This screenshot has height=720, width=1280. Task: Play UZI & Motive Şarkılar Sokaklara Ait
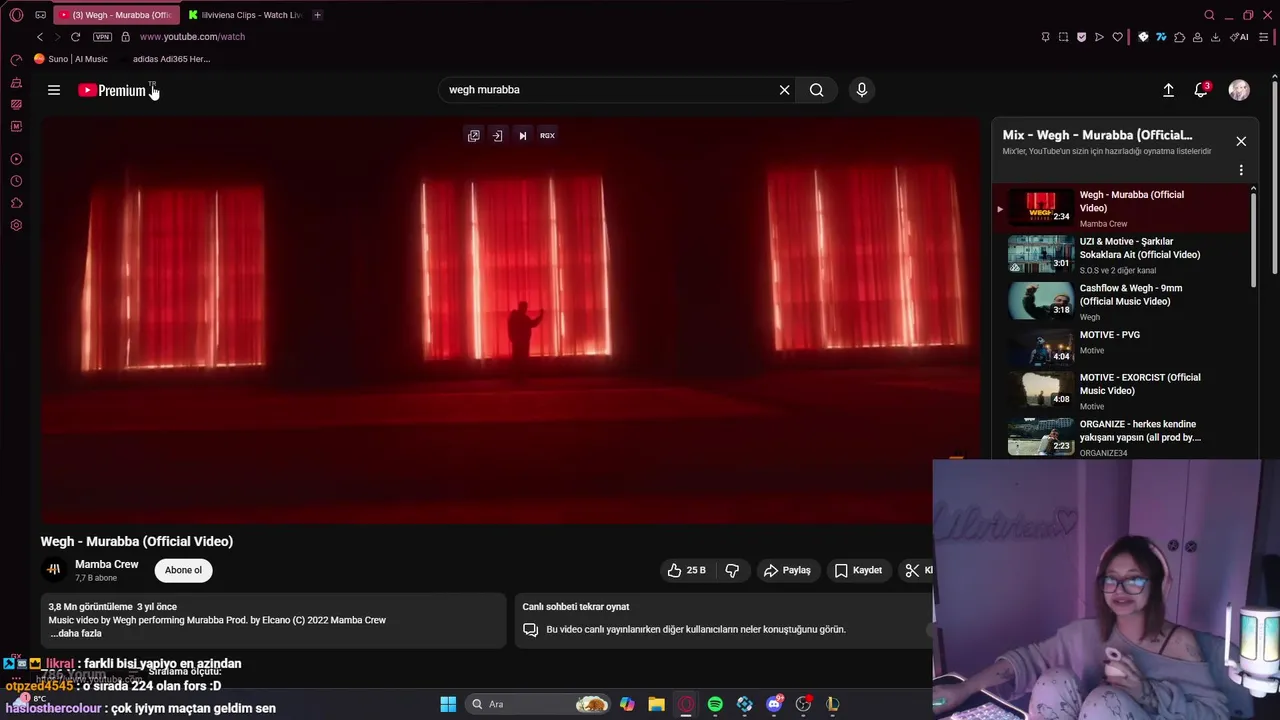pos(1122,255)
